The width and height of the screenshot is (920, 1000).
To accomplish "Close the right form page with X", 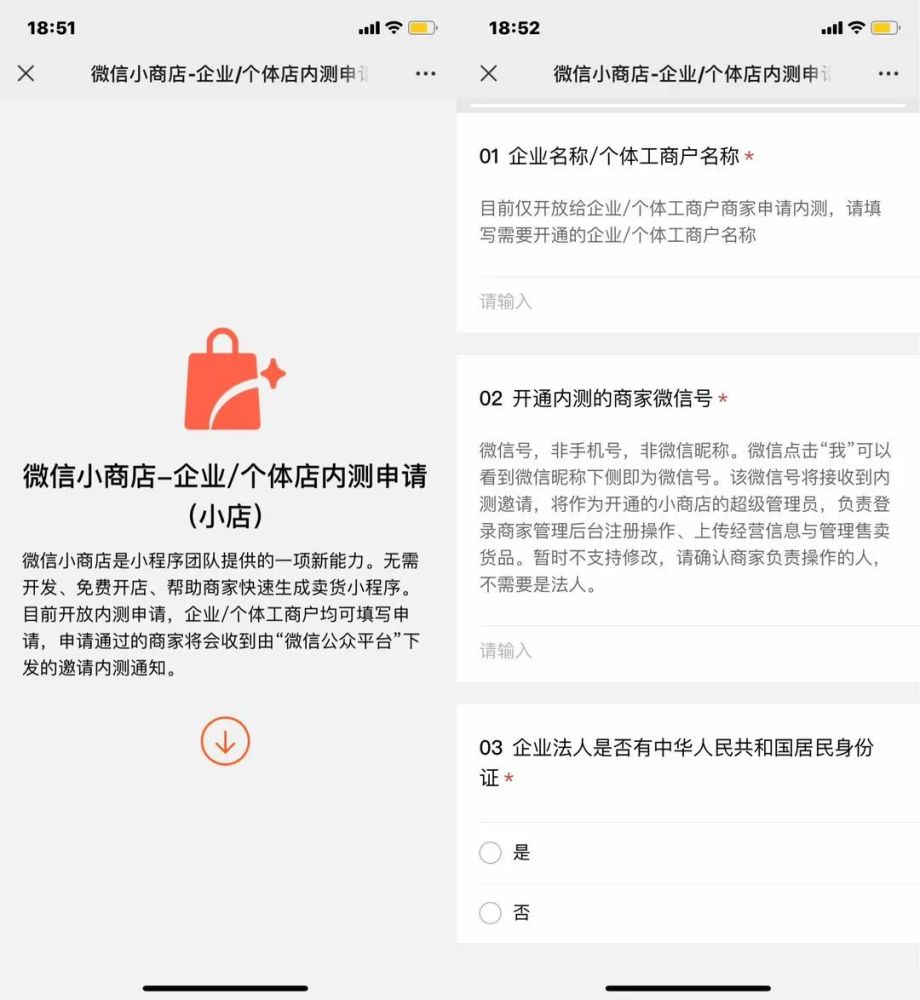I will pyautogui.click(x=488, y=73).
